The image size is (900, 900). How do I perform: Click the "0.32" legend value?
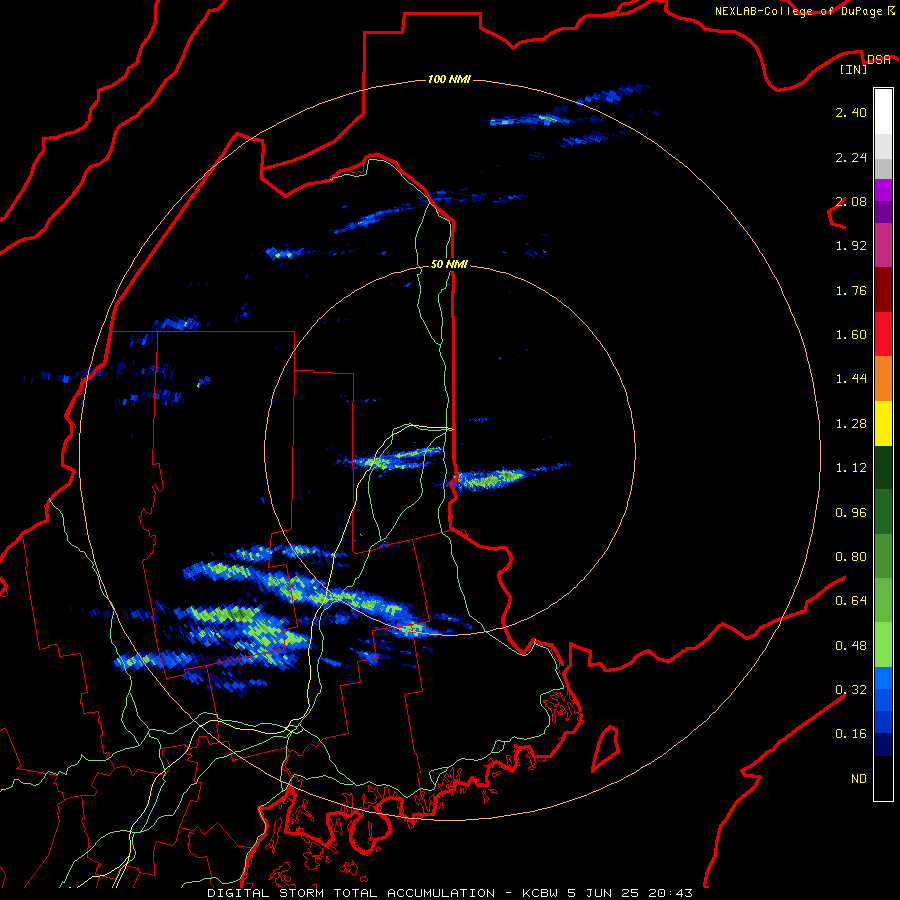851,690
